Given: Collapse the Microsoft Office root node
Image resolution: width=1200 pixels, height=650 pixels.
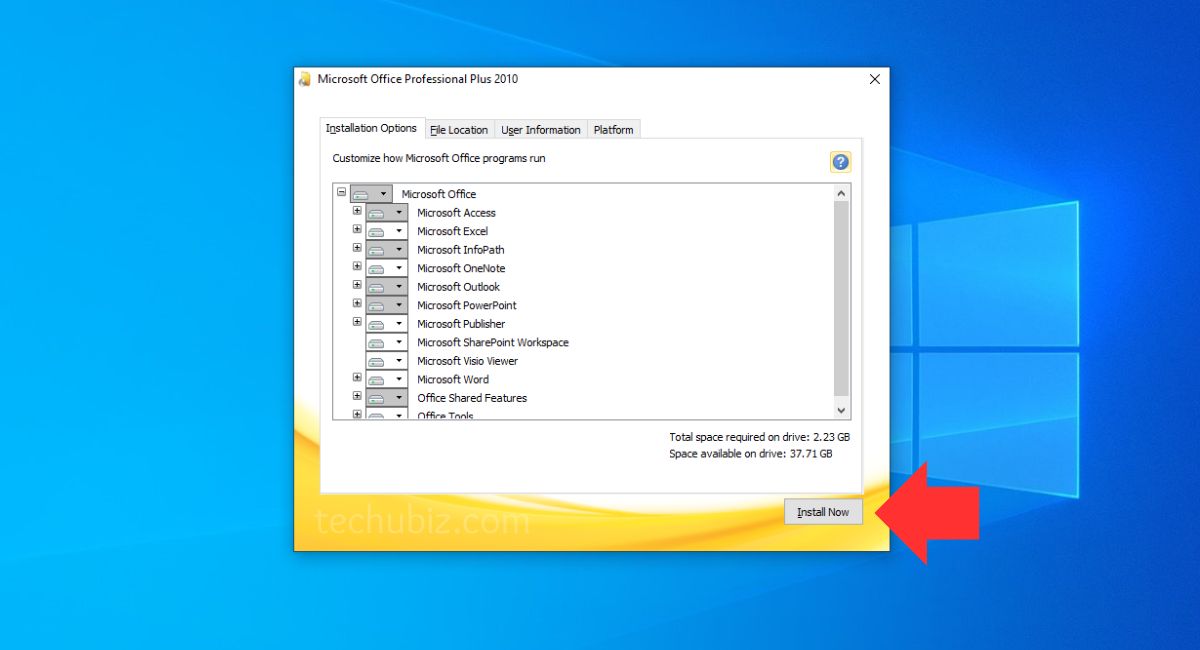Looking at the screenshot, I should pos(342,193).
